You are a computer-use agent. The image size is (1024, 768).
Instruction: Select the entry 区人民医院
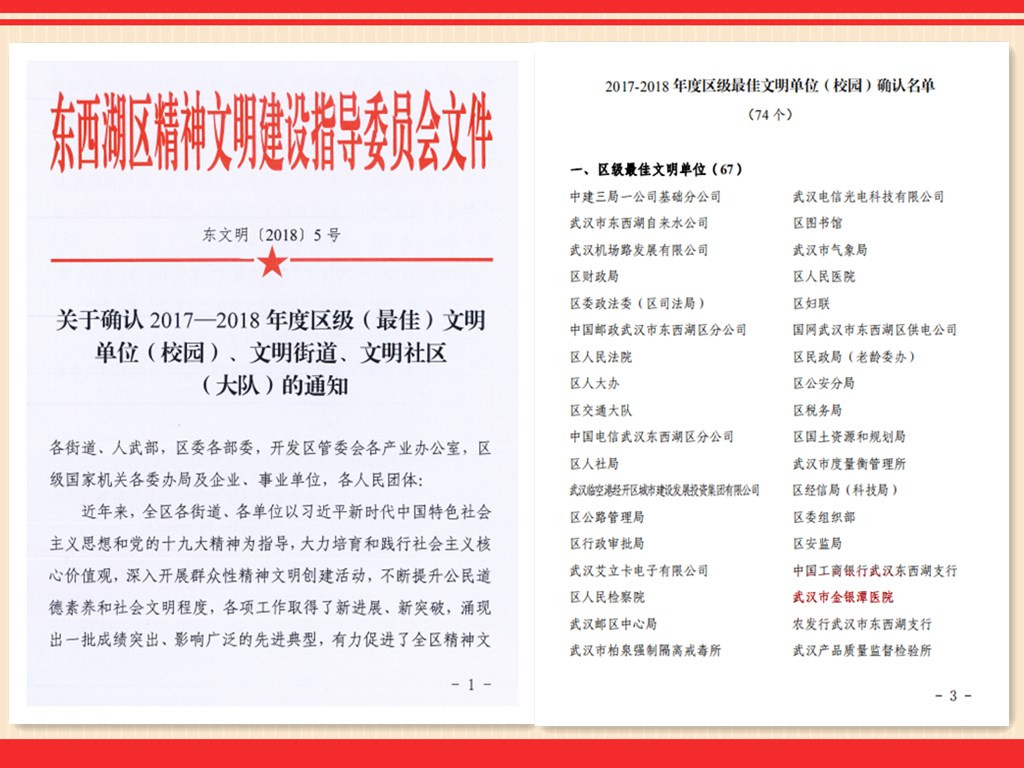tap(823, 277)
